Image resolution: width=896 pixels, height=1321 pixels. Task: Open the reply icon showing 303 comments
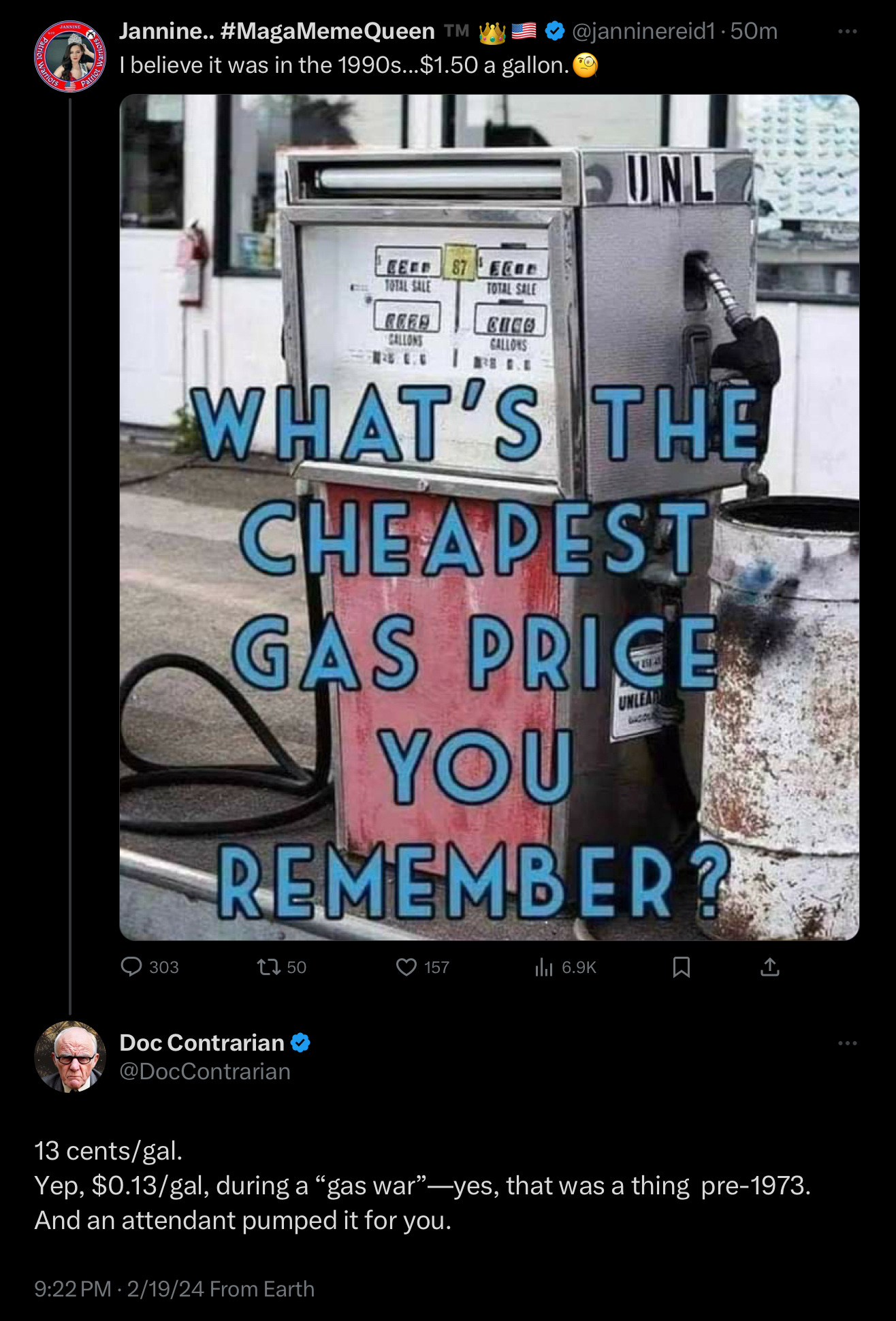pos(131,967)
